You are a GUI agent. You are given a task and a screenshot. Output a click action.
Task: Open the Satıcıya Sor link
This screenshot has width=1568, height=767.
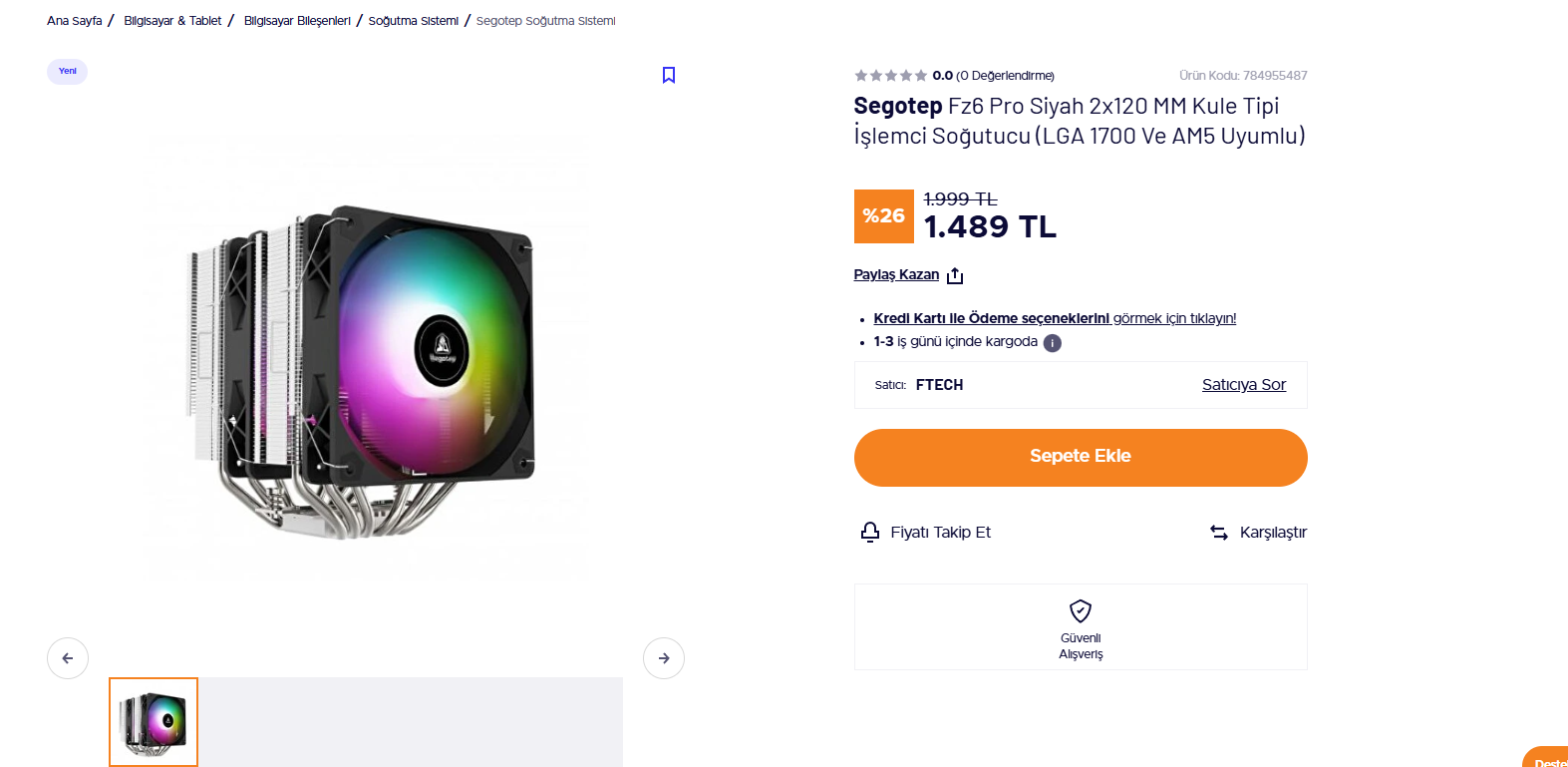[x=1243, y=385]
